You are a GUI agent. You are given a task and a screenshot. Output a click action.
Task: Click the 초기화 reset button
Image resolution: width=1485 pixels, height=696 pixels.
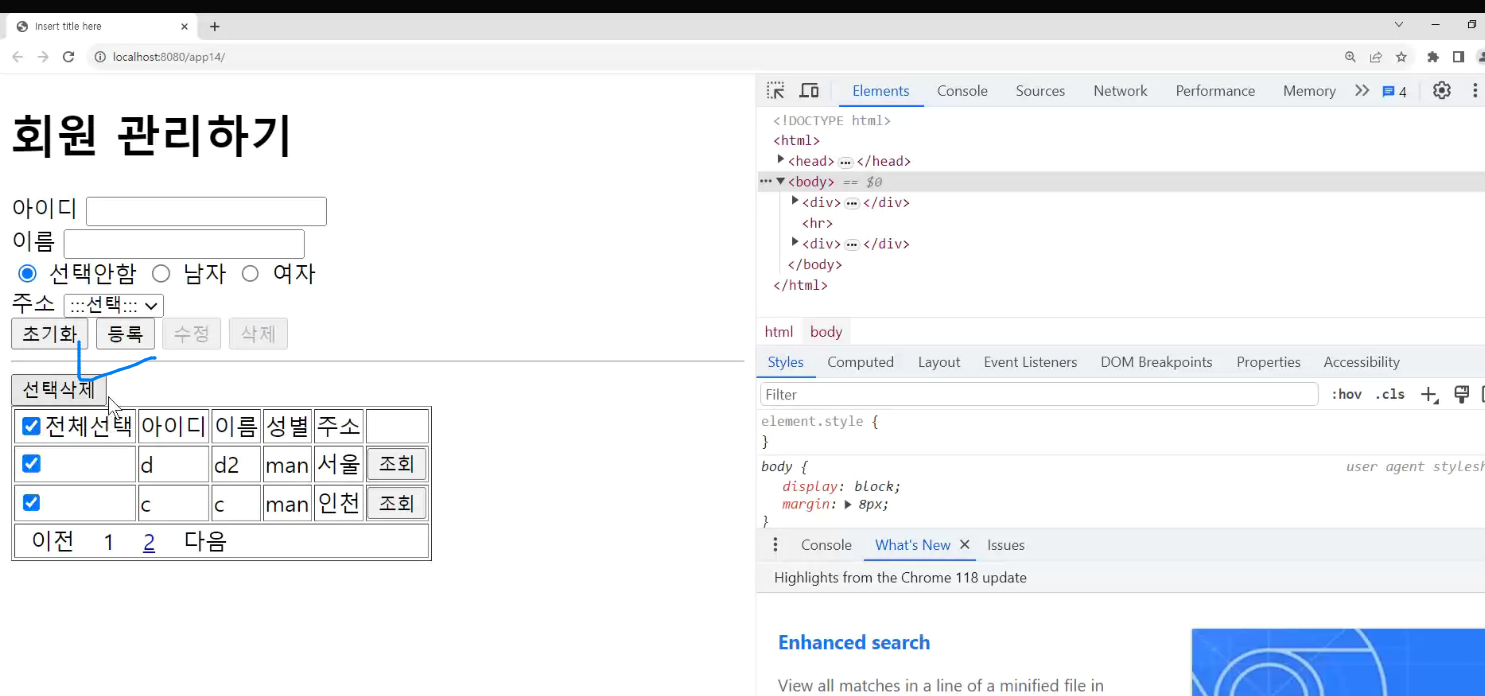pos(49,334)
